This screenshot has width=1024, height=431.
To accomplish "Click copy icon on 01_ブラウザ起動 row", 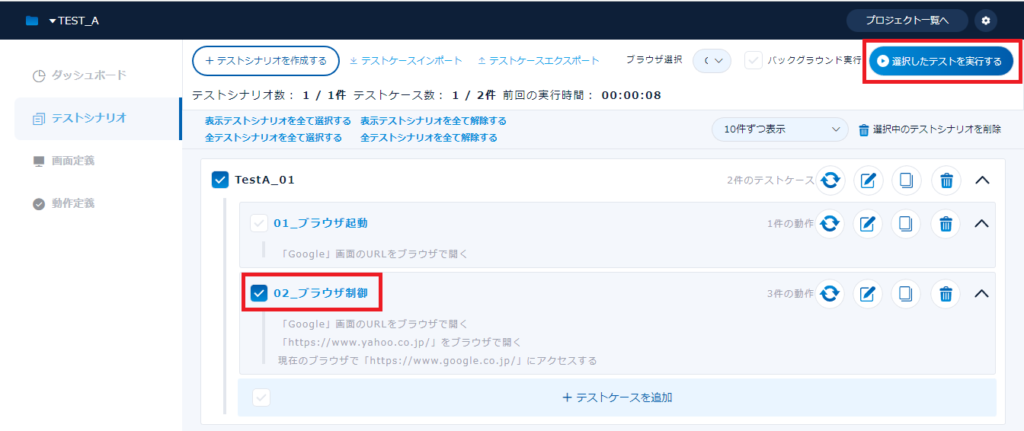I will point(906,224).
